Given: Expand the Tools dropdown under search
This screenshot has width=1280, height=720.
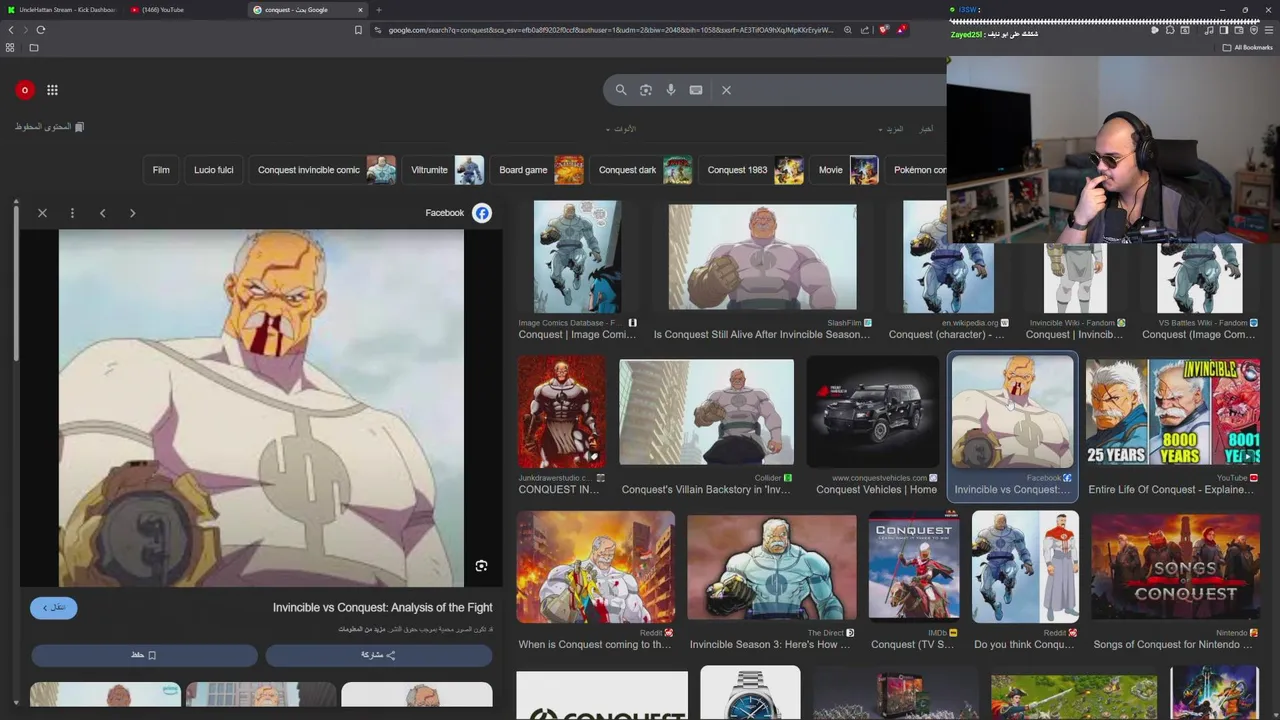Looking at the screenshot, I should (x=621, y=129).
